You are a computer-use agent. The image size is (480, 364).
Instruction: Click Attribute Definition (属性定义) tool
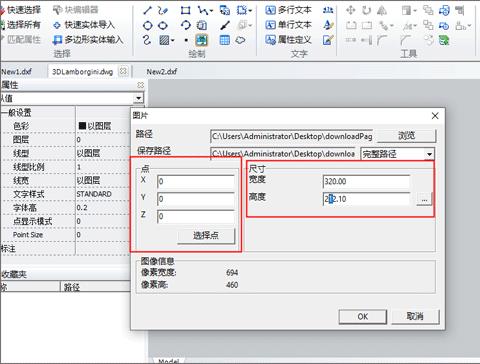click(x=288, y=40)
